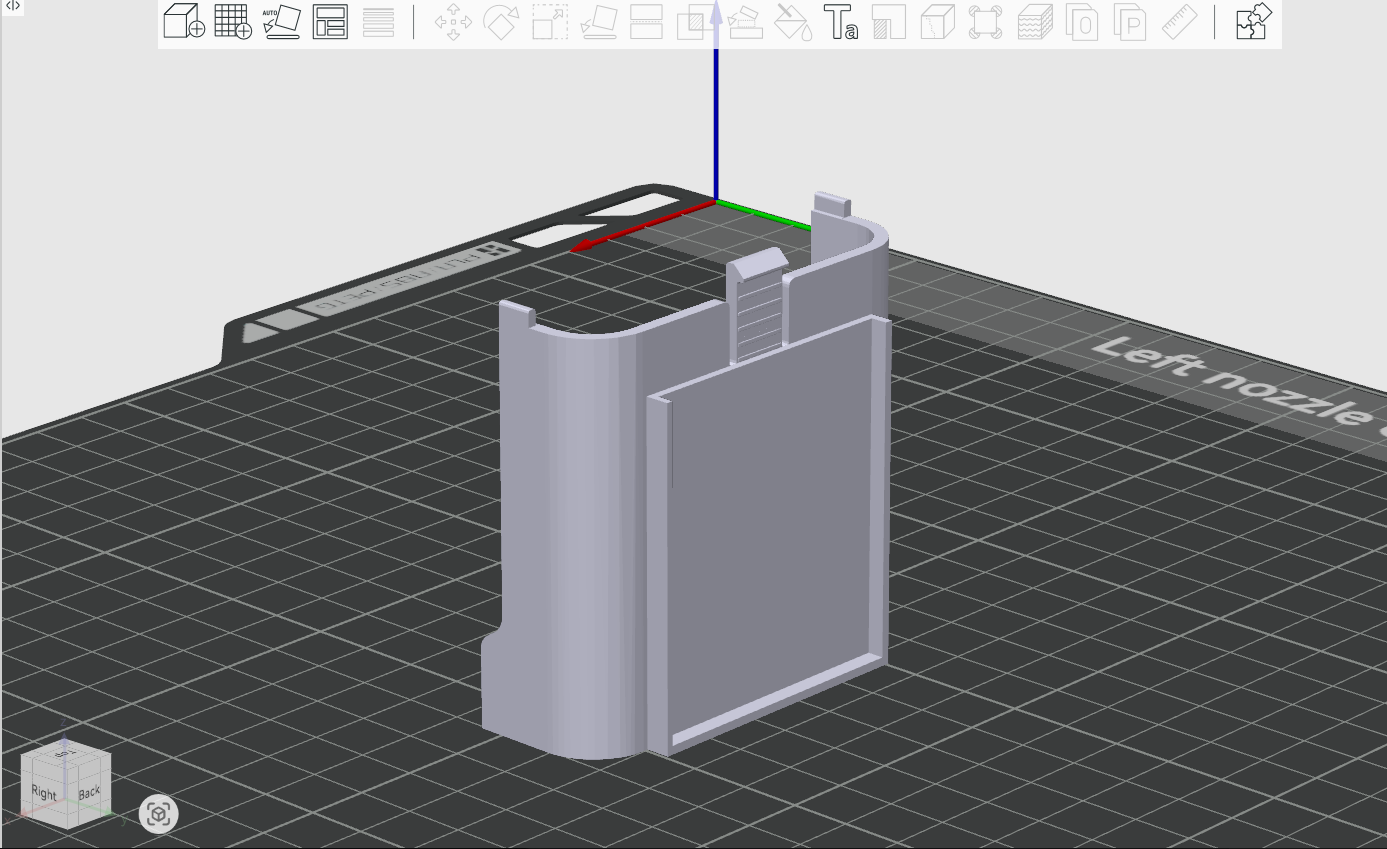This screenshot has height=849, width=1387.
Task: Click the Right face of the view cube
Action: click(x=44, y=793)
